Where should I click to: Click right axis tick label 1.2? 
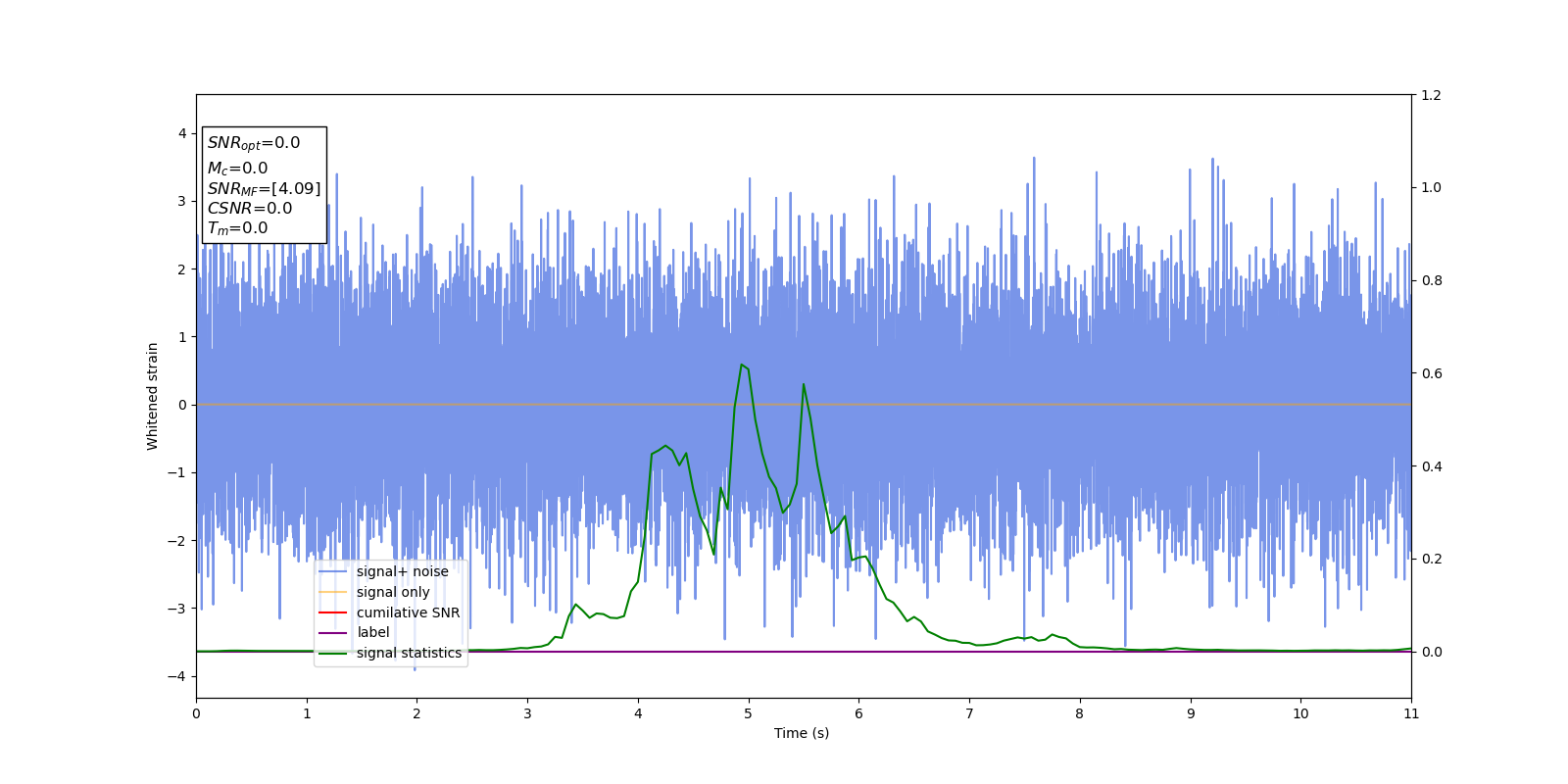1431,95
